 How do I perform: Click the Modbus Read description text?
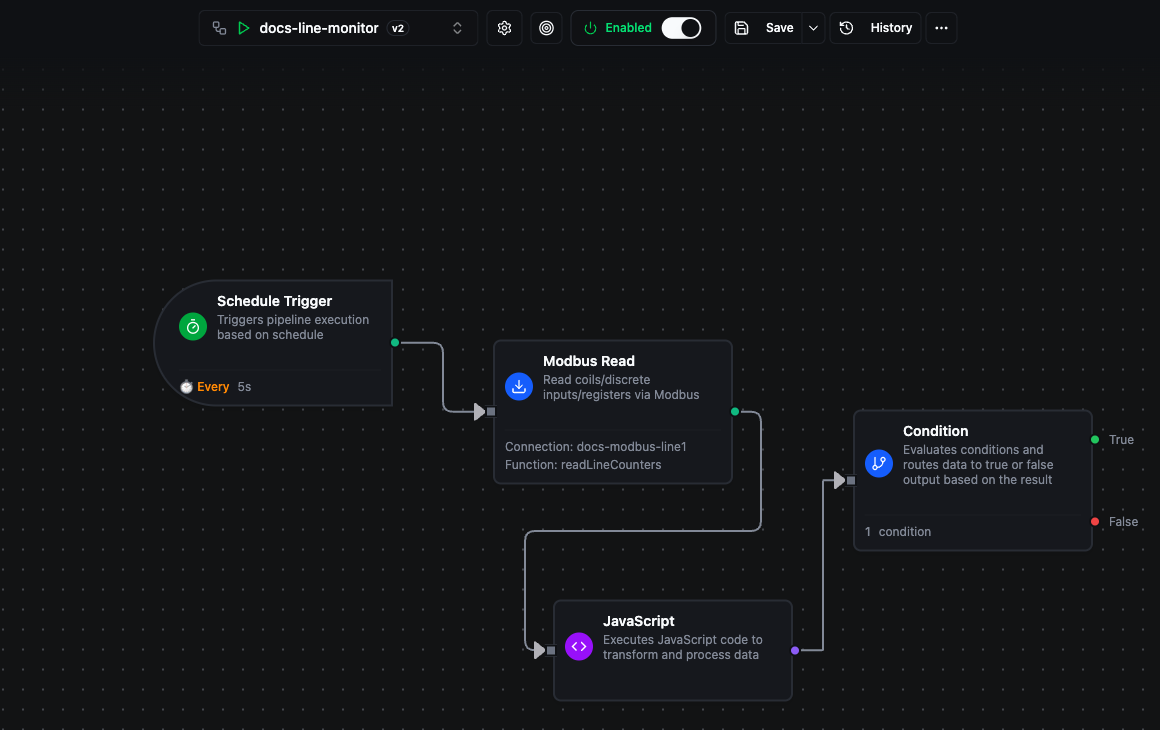point(621,387)
